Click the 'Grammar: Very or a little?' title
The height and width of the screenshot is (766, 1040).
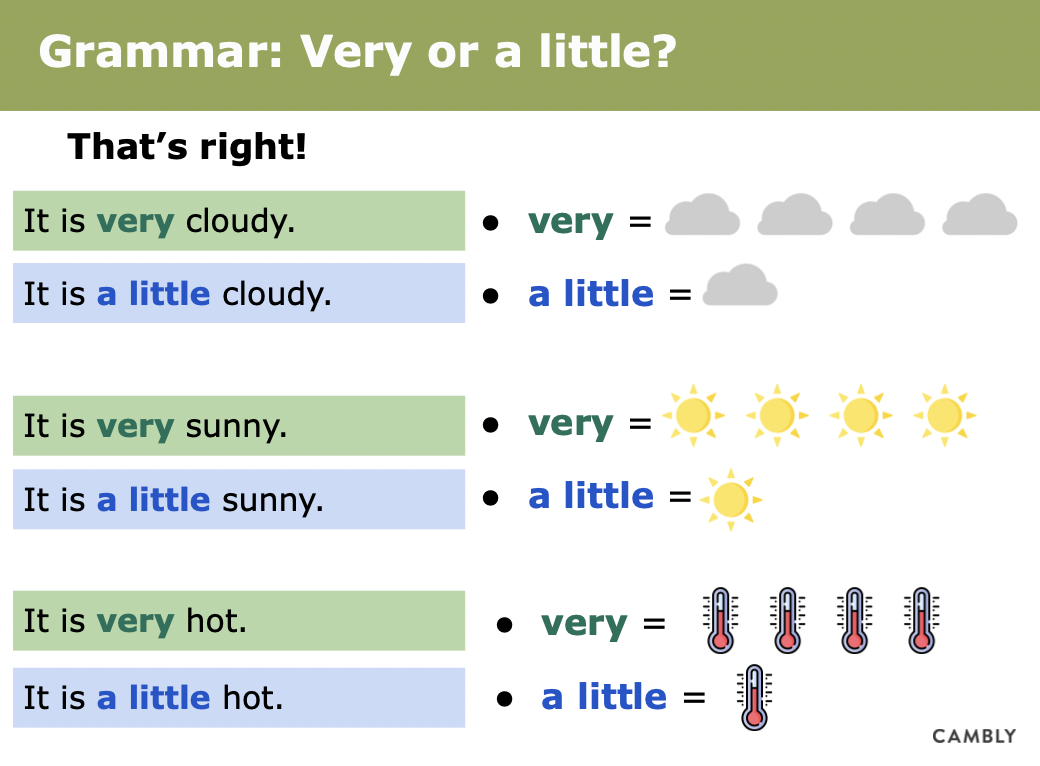pyautogui.click(x=357, y=52)
